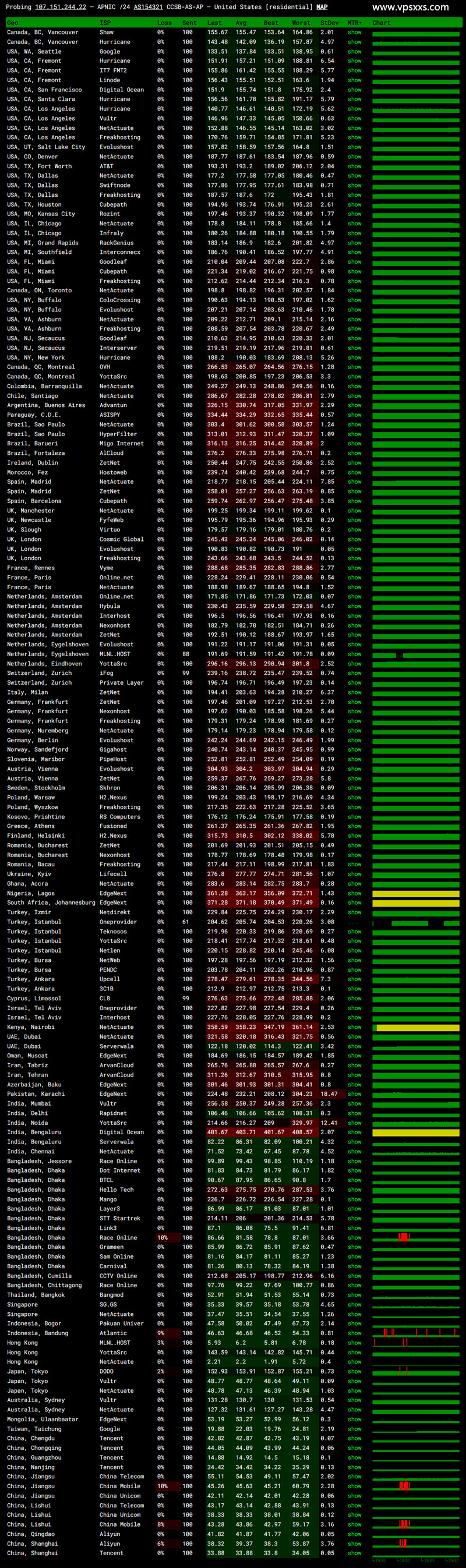
Task: Show MTR for the Vancouver Shaw row
Action: coord(355,32)
